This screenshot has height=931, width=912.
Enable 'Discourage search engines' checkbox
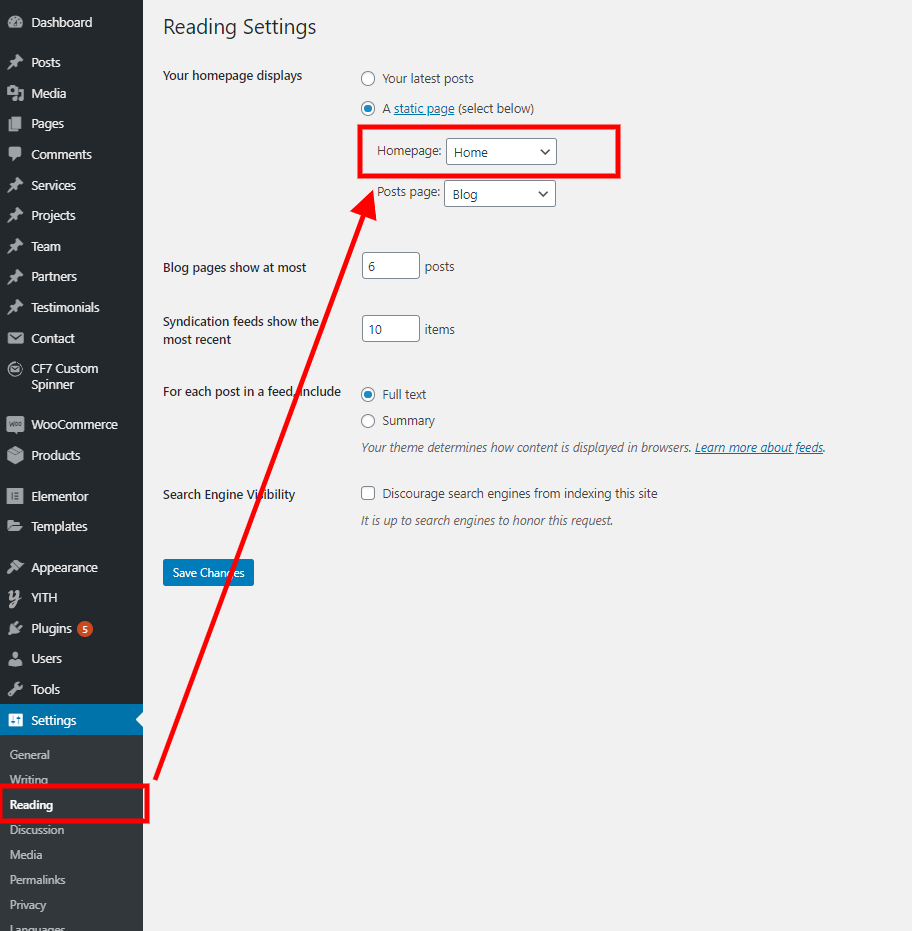click(368, 493)
